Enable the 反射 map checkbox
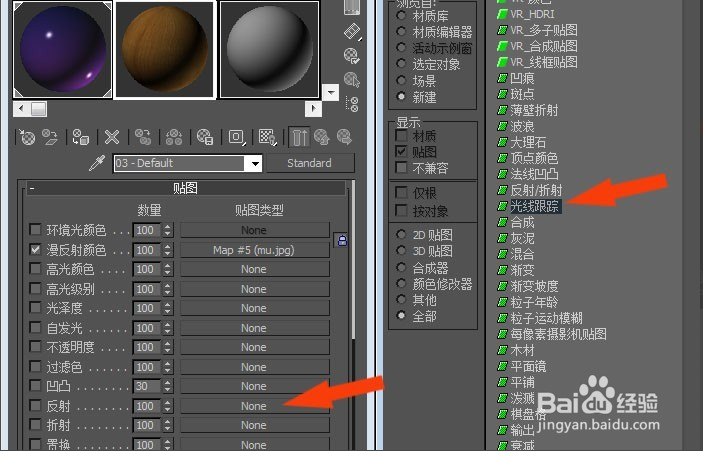The image size is (703, 451). (x=35, y=405)
